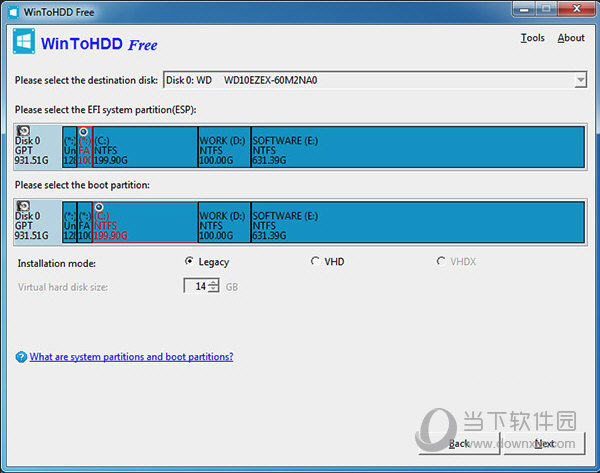Choose WORK (D:) partition in ESP list
The image size is (600, 473).
point(224,147)
